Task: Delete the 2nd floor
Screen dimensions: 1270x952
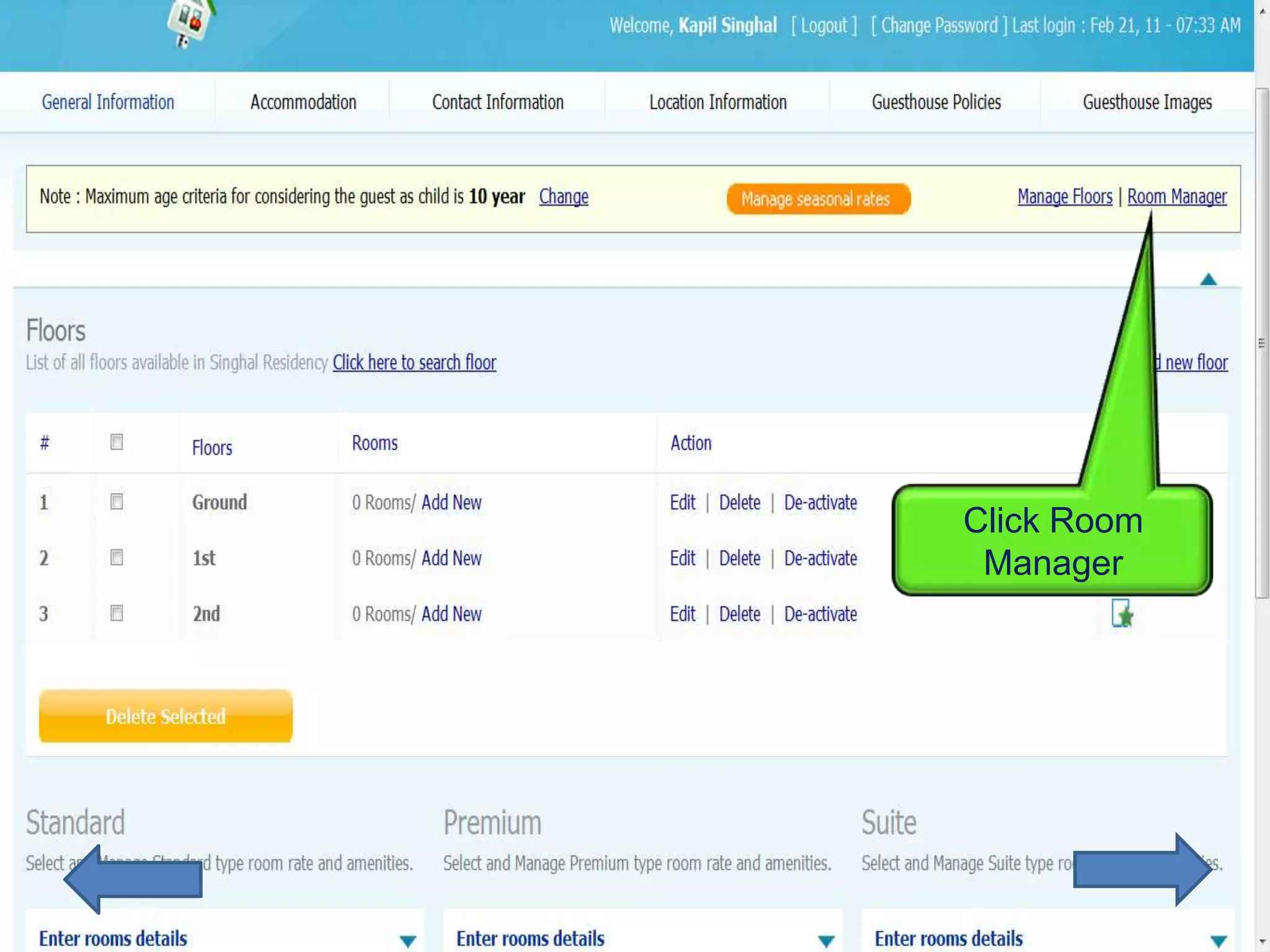Action: click(740, 614)
